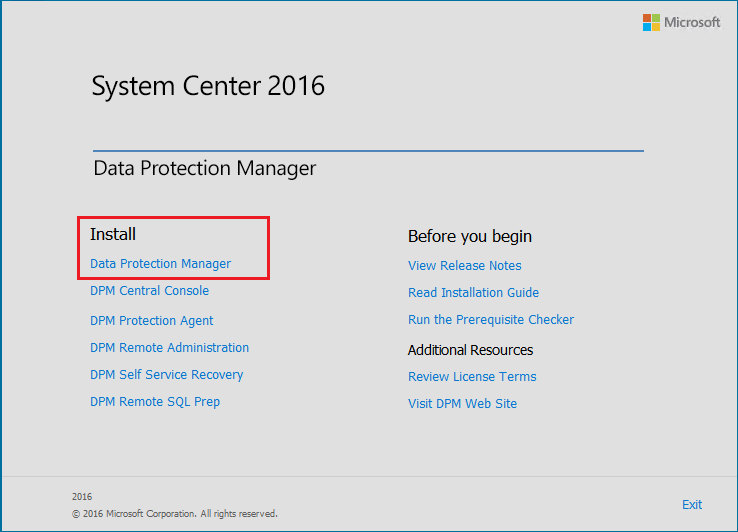Image resolution: width=738 pixels, height=532 pixels.
Task: Open the DPM Central Console installer
Action: (149, 290)
